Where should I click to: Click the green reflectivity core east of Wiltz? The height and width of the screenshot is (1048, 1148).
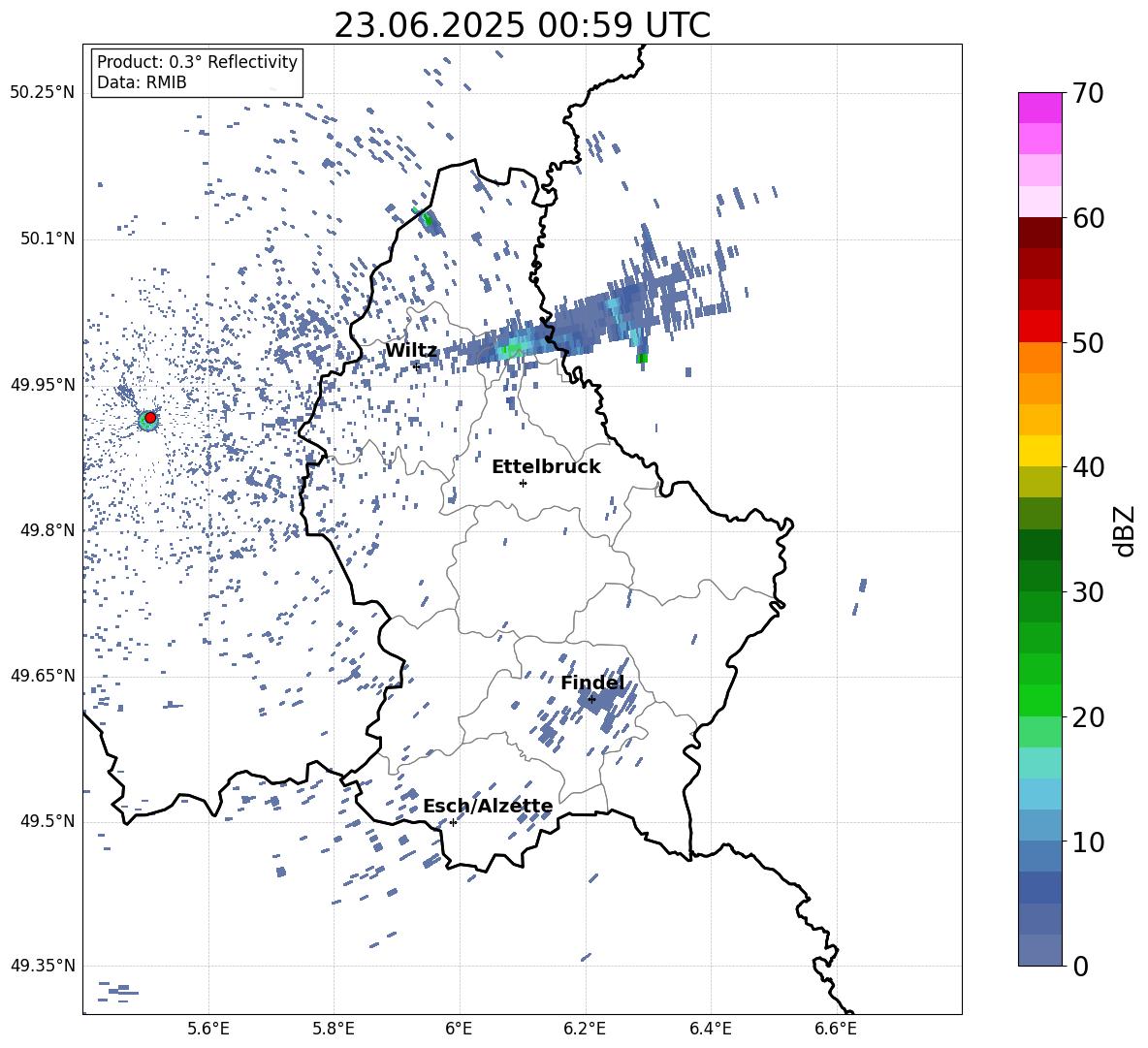click(x=511, y=350)
